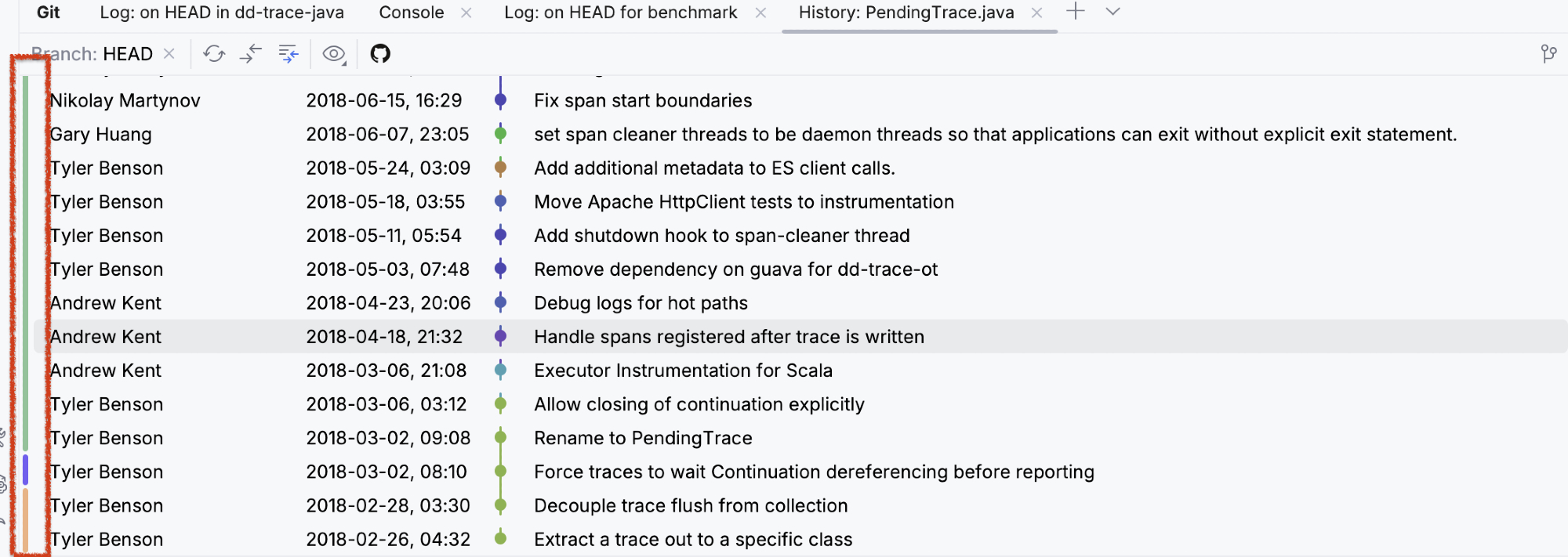Viewport: 1568px width, 557px height.
Task: Click the Refresh log icon
Action: click(214, 54)
